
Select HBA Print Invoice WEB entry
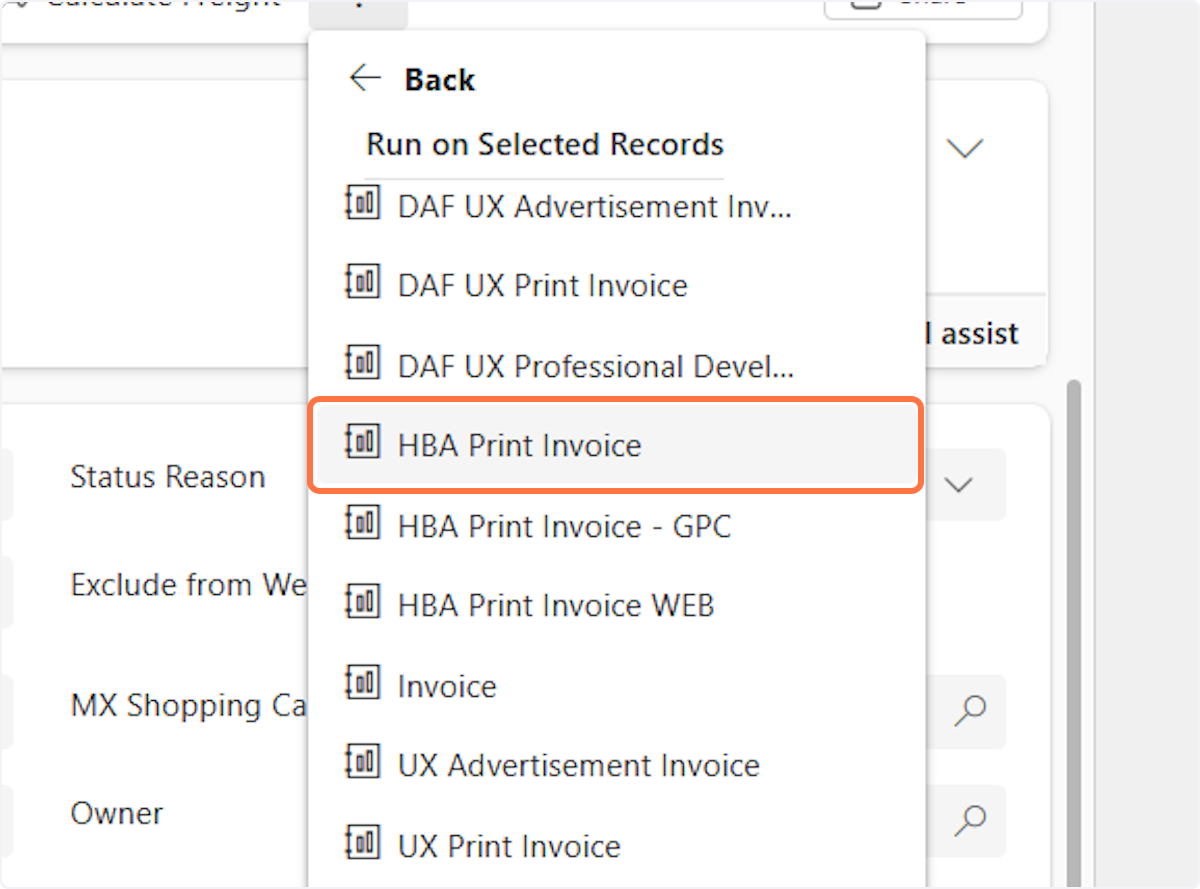555,605
